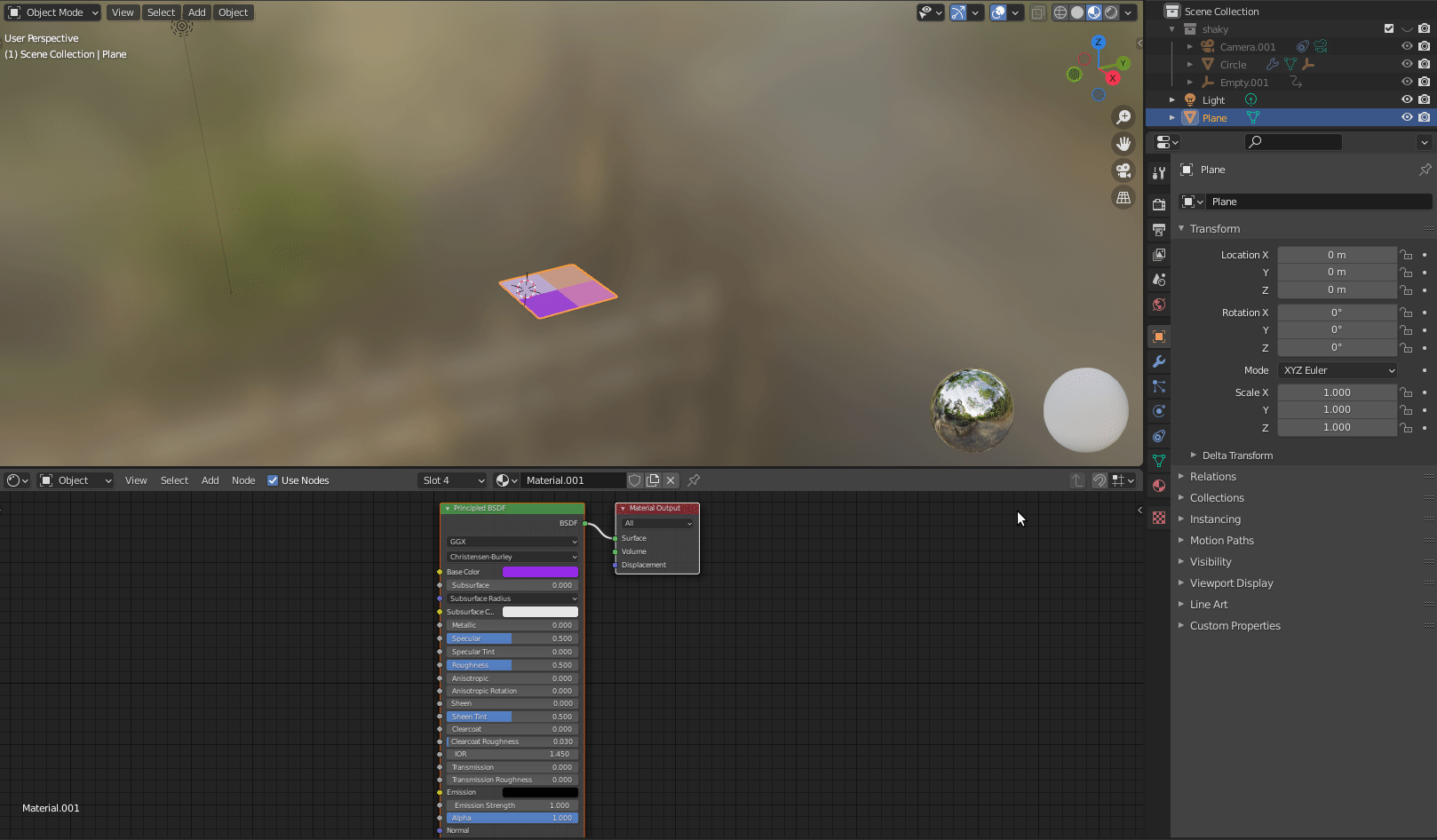Click the zoom magnifier viewport gizmo
The image size is (1437, 840).
pos(1123,117)
